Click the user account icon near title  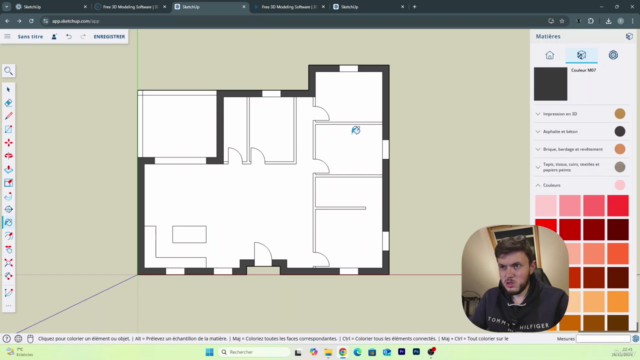pyautogui.click(x=54, y=36)
